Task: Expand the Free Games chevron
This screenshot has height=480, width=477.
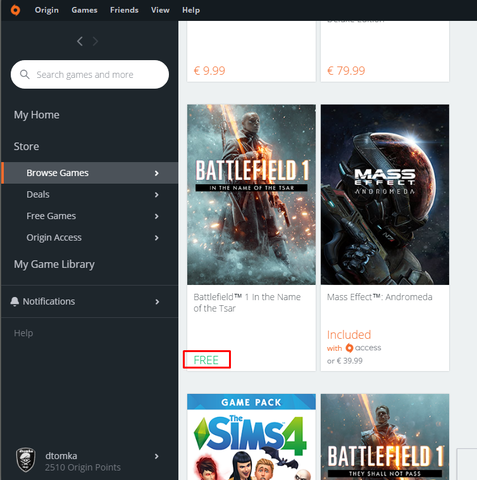Action: point(157,216)
